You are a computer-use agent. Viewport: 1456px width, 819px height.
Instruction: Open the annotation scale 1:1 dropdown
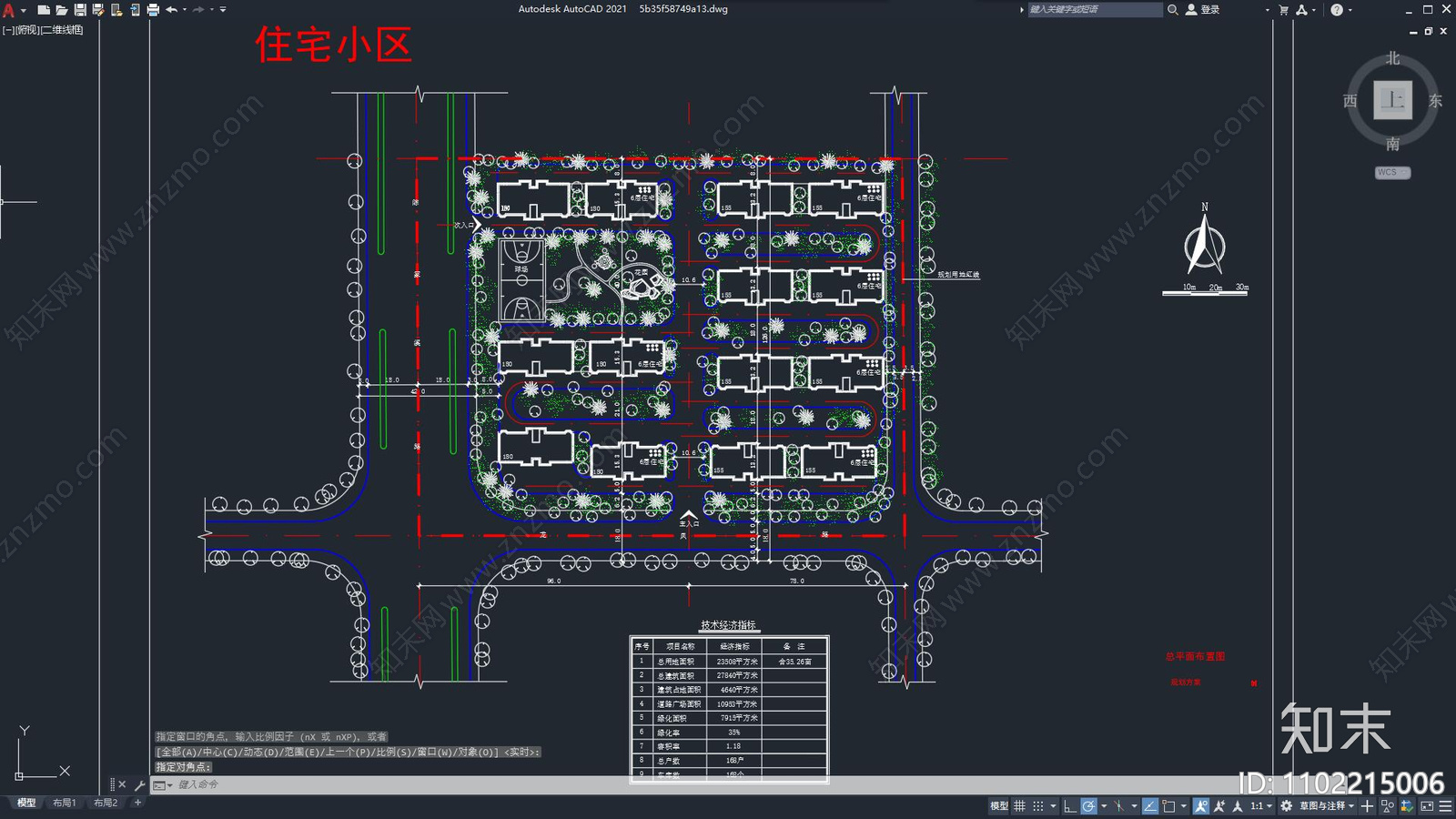[x=1263, y=807]
